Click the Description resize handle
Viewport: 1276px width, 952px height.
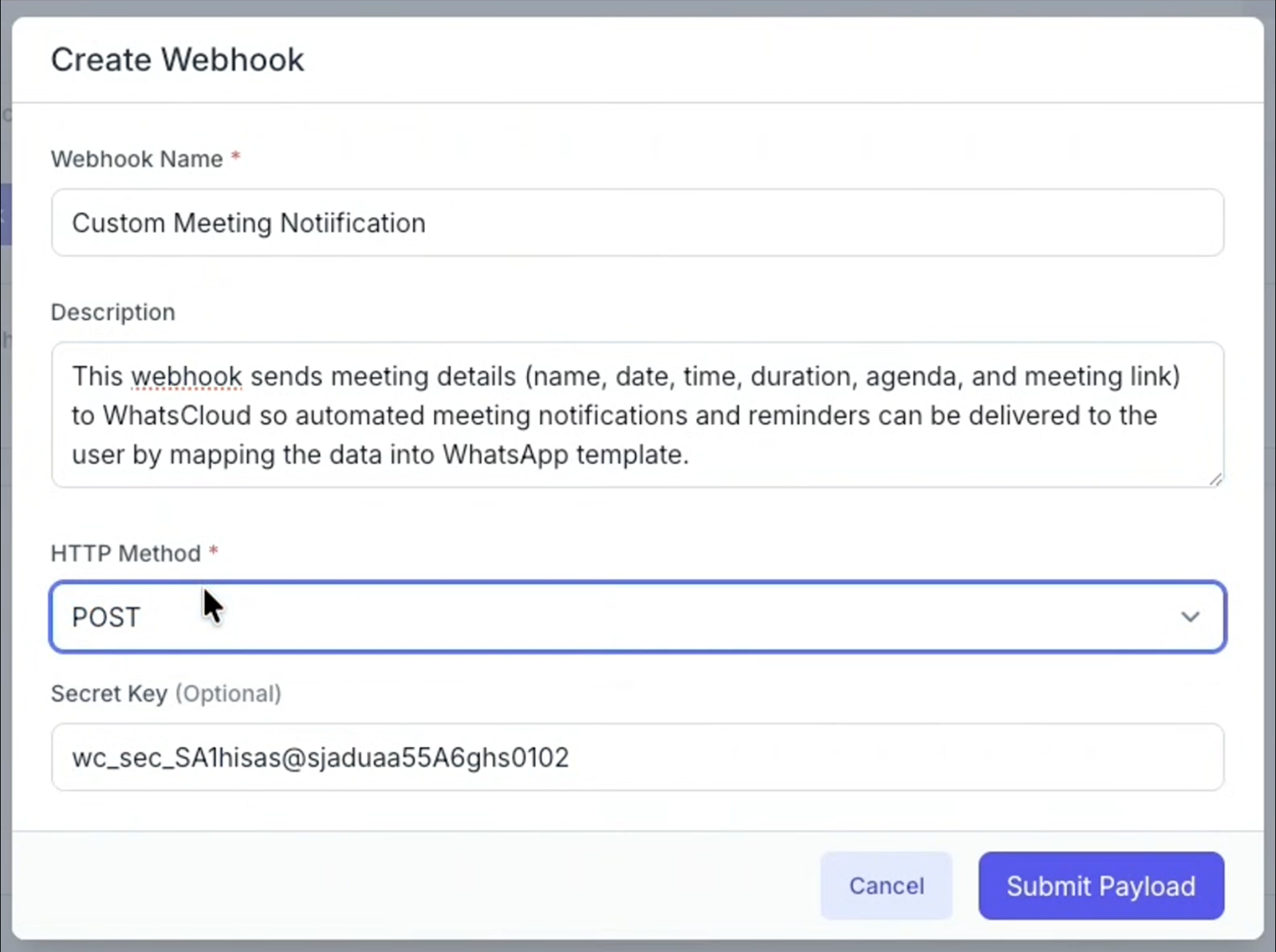click(1216, 478)
